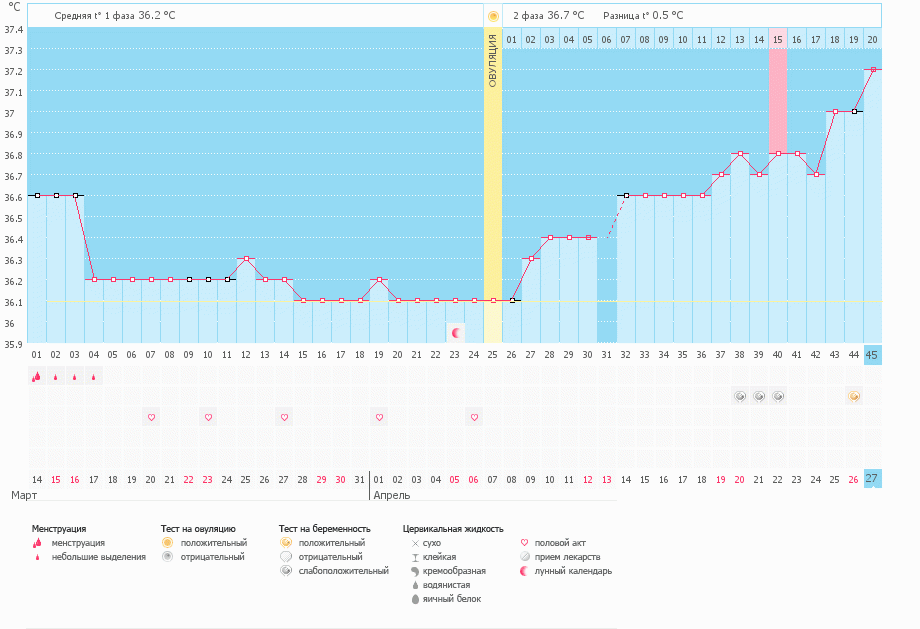Screen dimensions: 920x629
Task: Click the 'яичный белок' legend icon
Action: point(415,599)
